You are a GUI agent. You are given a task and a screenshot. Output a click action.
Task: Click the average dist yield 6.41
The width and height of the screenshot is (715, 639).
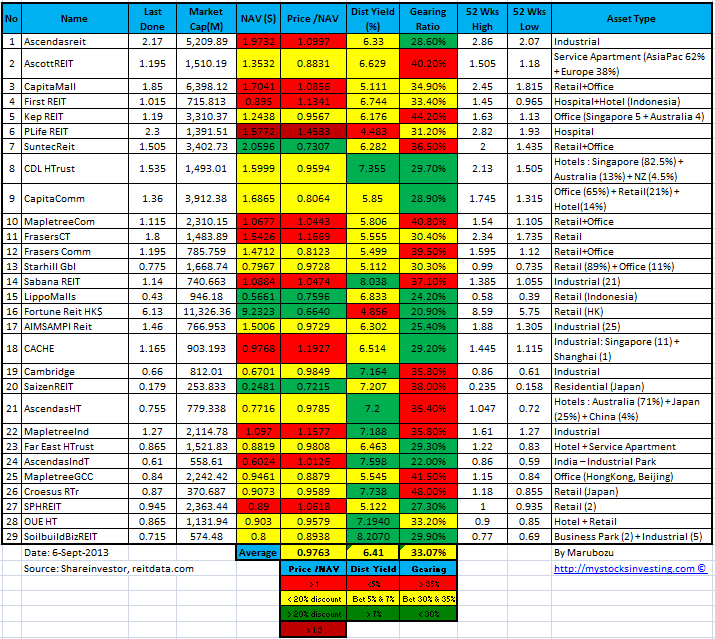tap(373, 553)
